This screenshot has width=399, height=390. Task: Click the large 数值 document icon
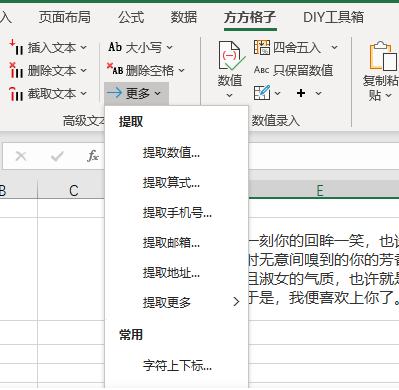(231, 55)
